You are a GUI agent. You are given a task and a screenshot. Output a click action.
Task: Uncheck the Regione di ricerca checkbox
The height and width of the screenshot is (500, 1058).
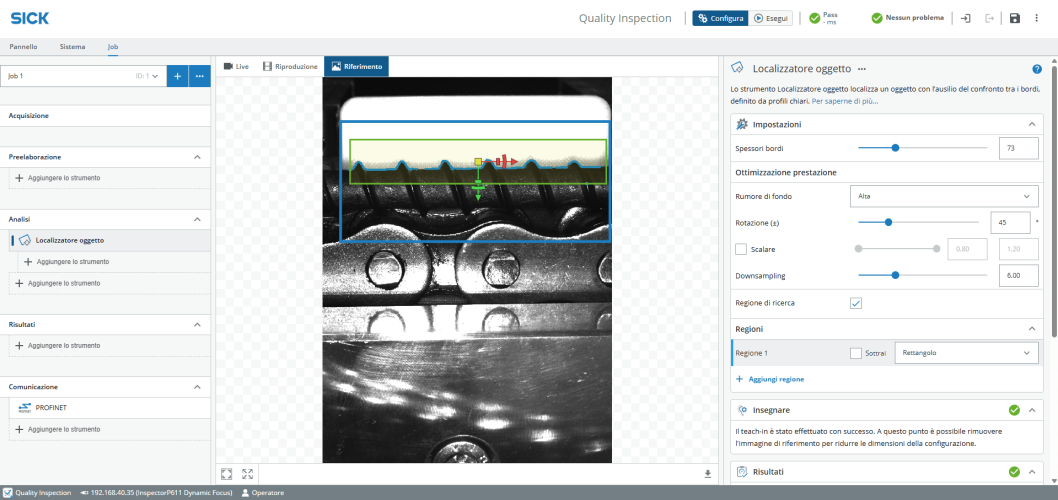(856, 303)
